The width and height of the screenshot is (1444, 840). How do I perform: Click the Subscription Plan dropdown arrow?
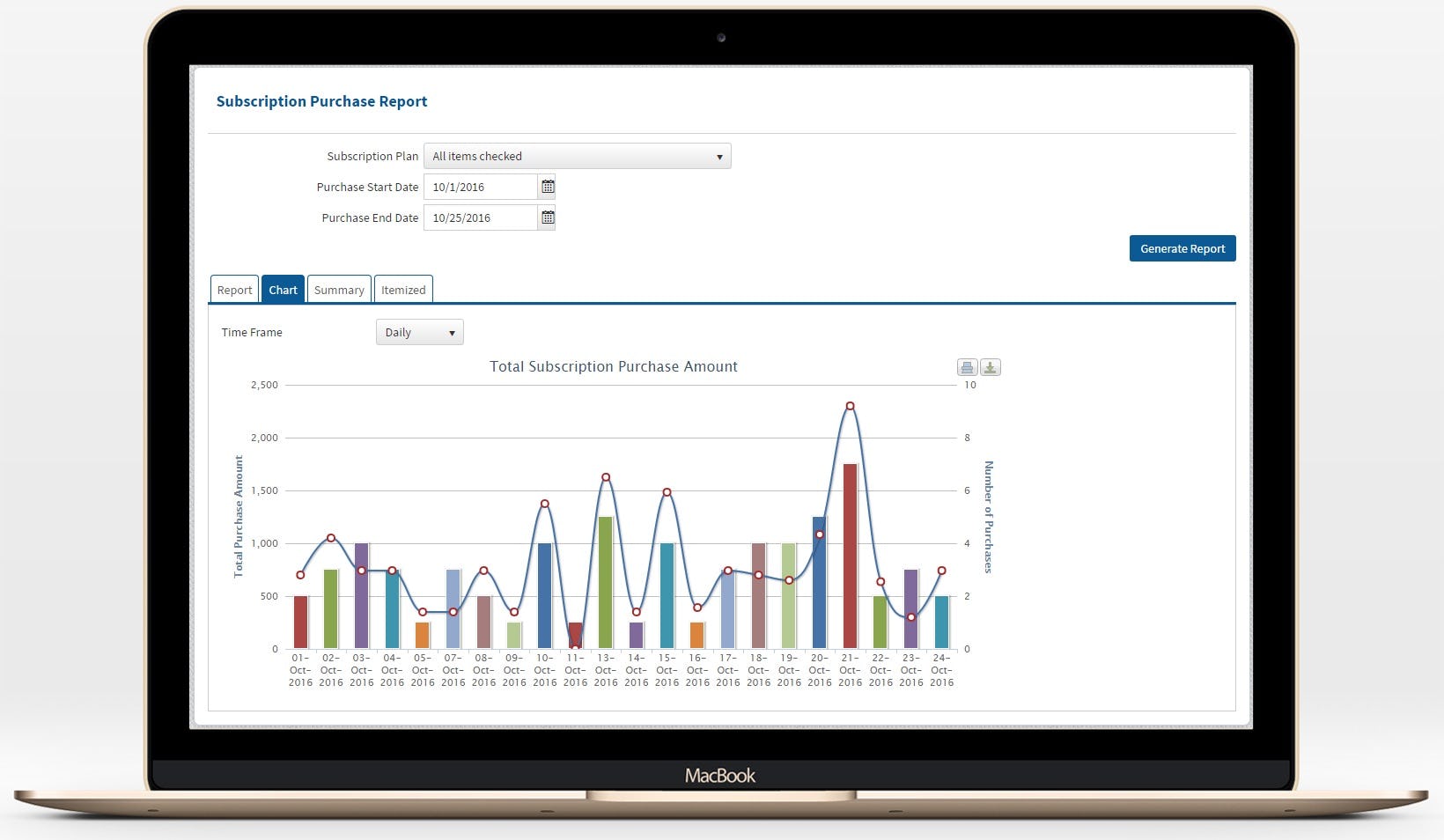tap(720, 156)
